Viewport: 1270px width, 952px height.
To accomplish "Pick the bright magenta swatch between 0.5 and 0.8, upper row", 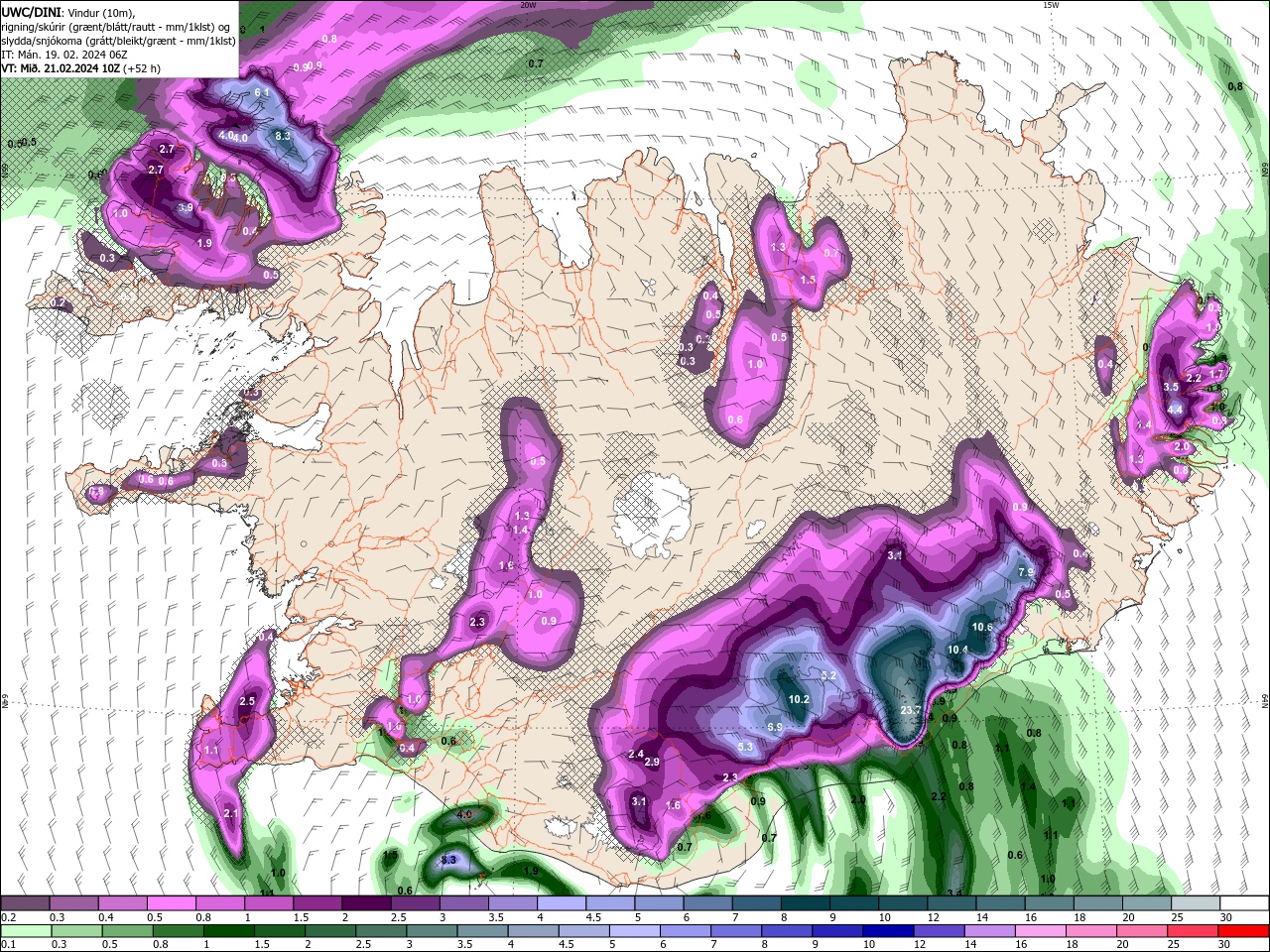I will click(171, 903).
